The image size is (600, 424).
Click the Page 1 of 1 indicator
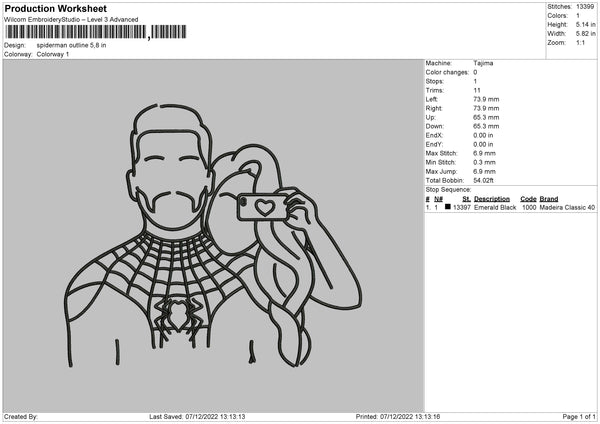pos(579,417)
